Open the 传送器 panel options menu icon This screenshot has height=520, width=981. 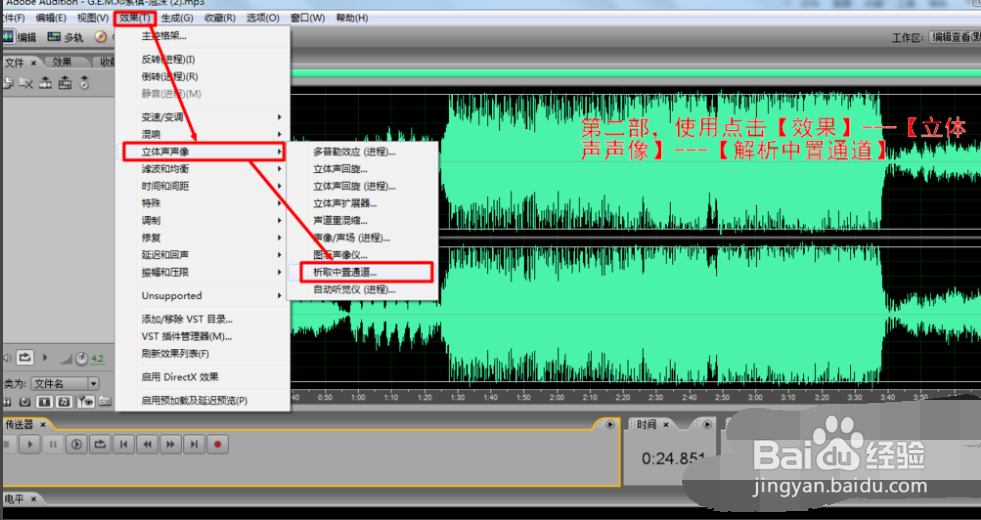[x=611, y=424]
